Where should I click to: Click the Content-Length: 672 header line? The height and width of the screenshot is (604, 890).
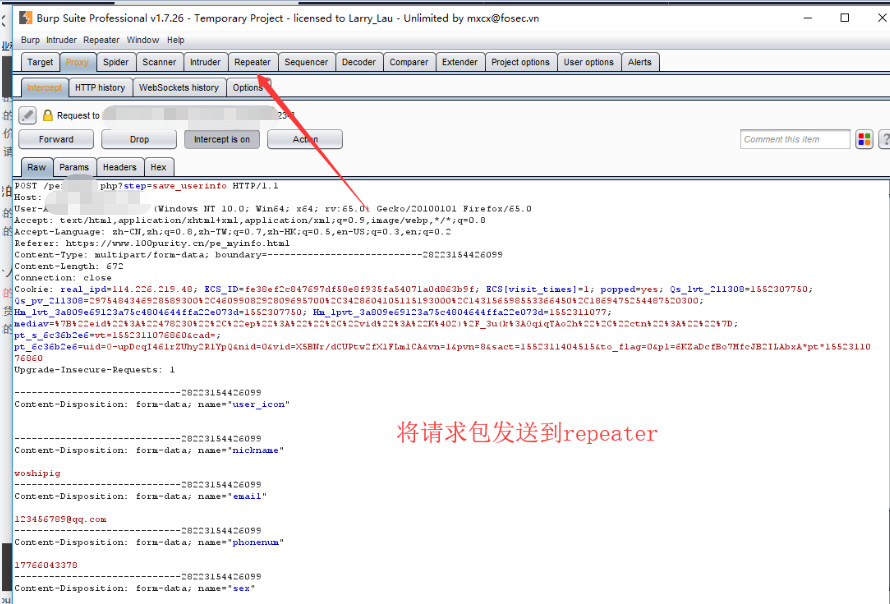pyautogui.click(x=69, y=266)
